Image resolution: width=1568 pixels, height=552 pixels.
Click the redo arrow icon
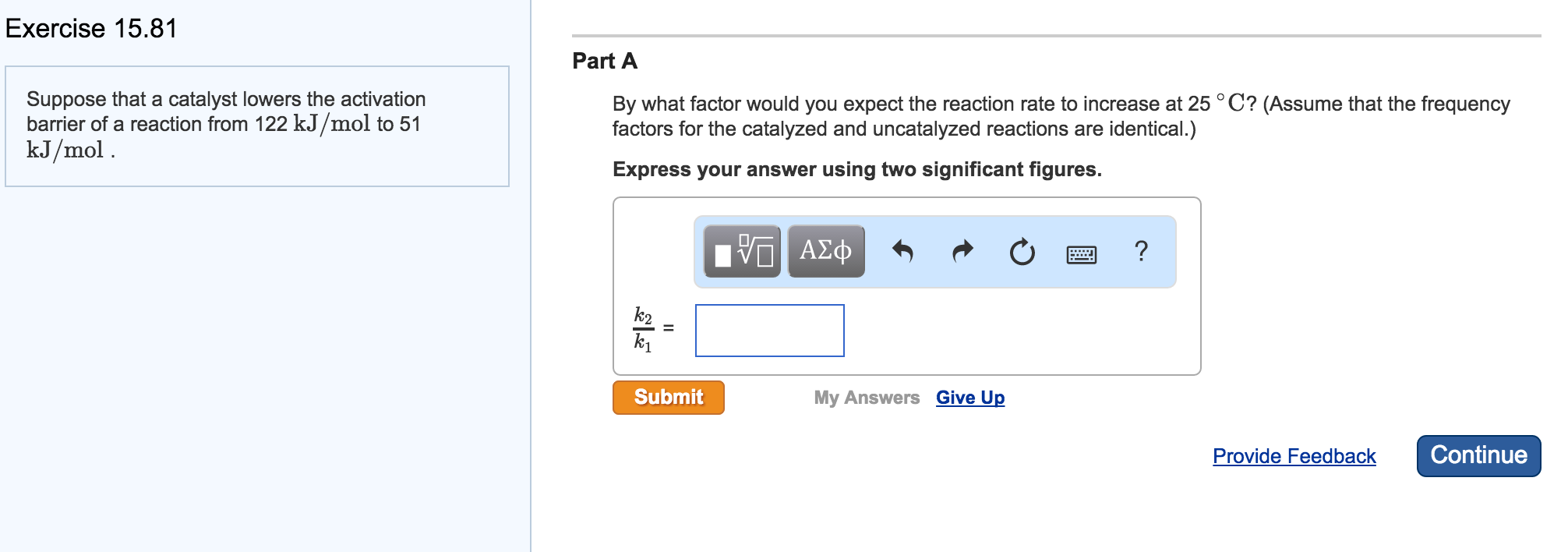(963, 251)
